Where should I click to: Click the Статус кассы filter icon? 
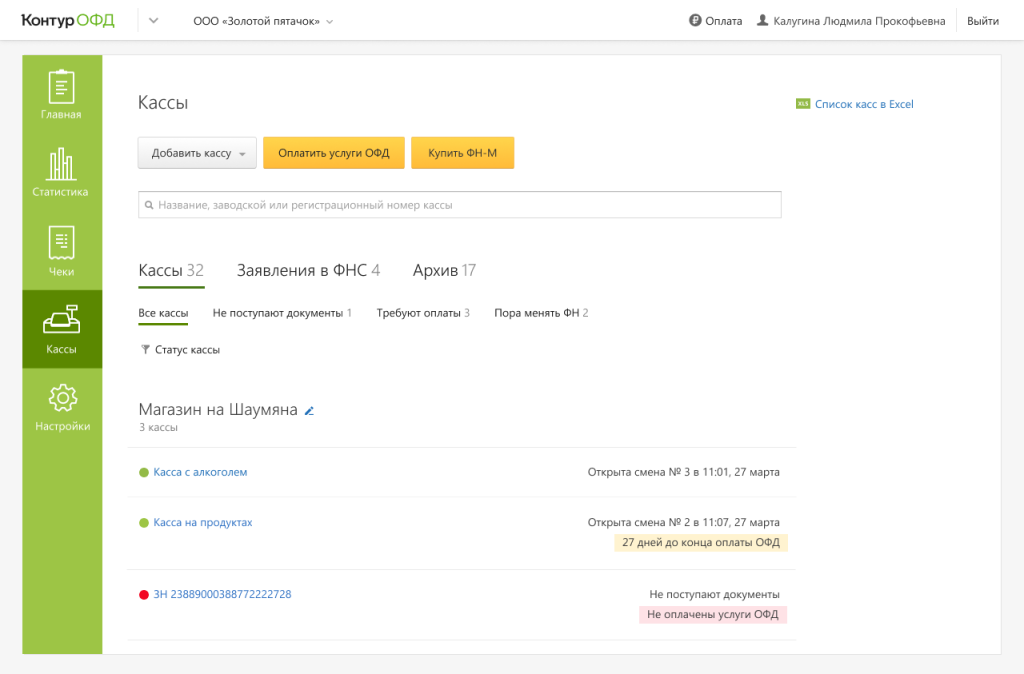point(144,349)
